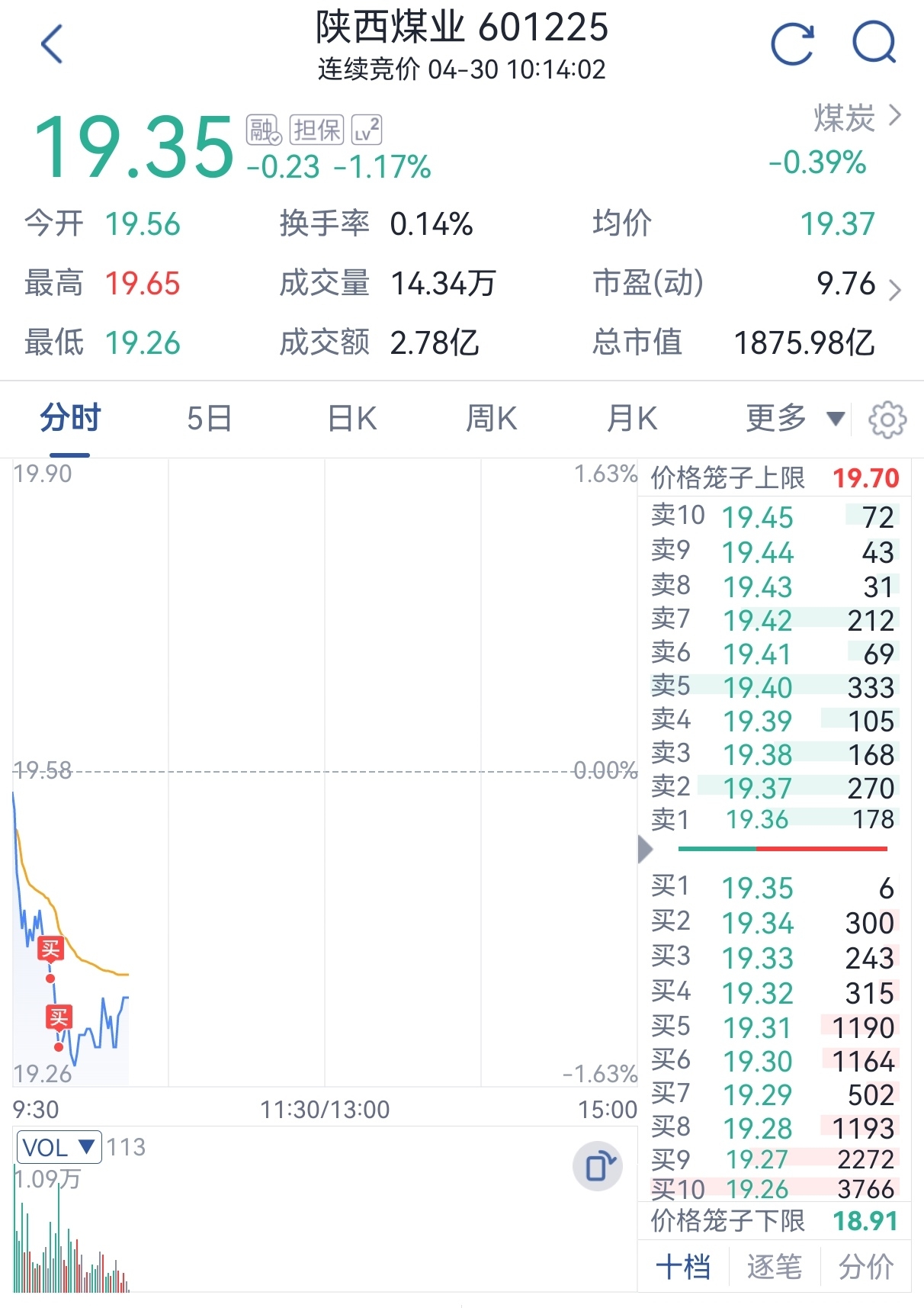Select the 十档 ten-level view
The width and height of the screenshot is (924, 1308).
pos(683,1267)
